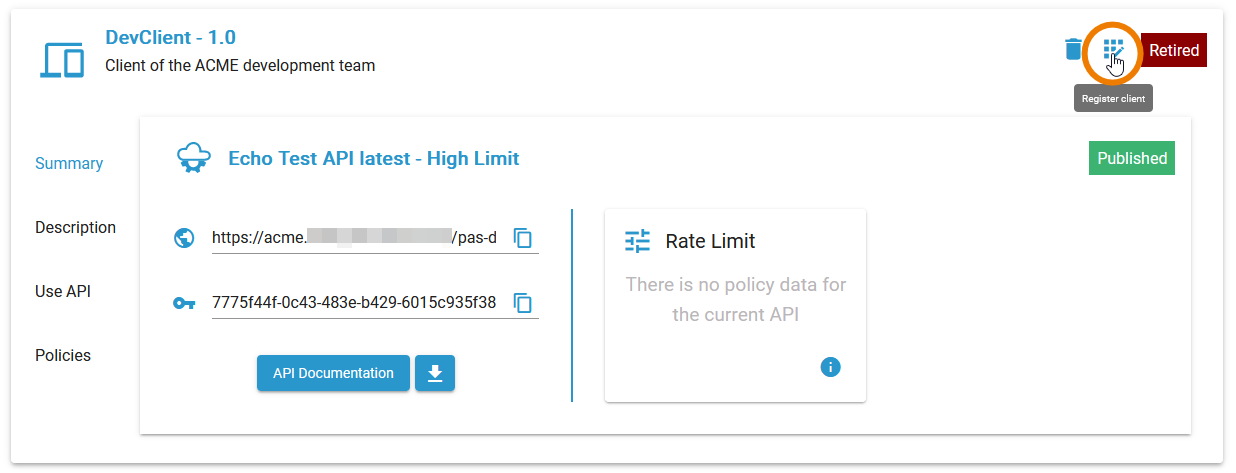Click the Register client icon
This screenshot has width=1236, height=473.
1113,49
